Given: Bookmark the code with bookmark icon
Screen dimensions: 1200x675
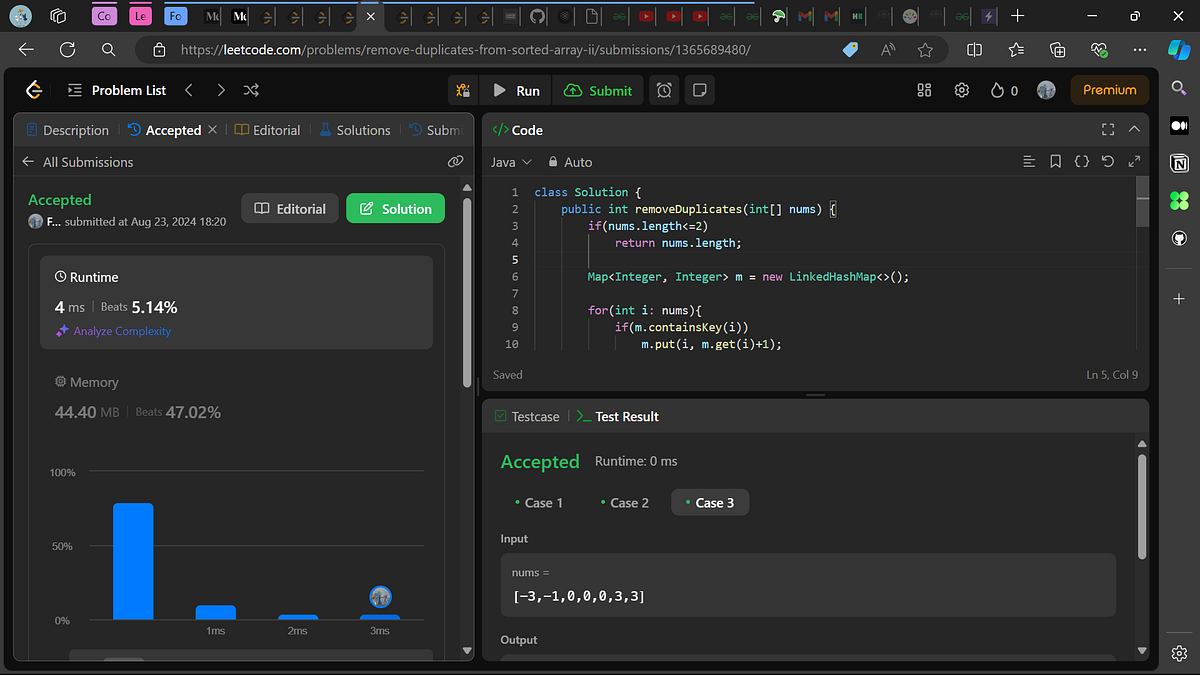Looking at the screenshot, I should coord(1055,161).
